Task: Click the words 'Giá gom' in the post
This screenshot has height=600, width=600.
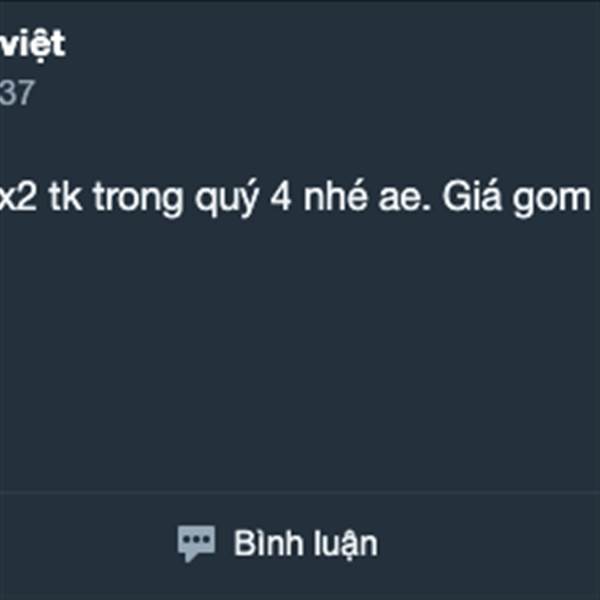Action: pyautogui.click(x=517, y=198)
